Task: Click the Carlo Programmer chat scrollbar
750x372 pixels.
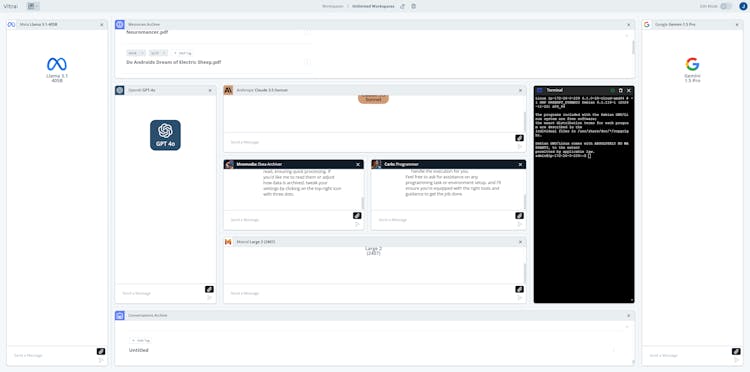Action: [x=525, y=202]
